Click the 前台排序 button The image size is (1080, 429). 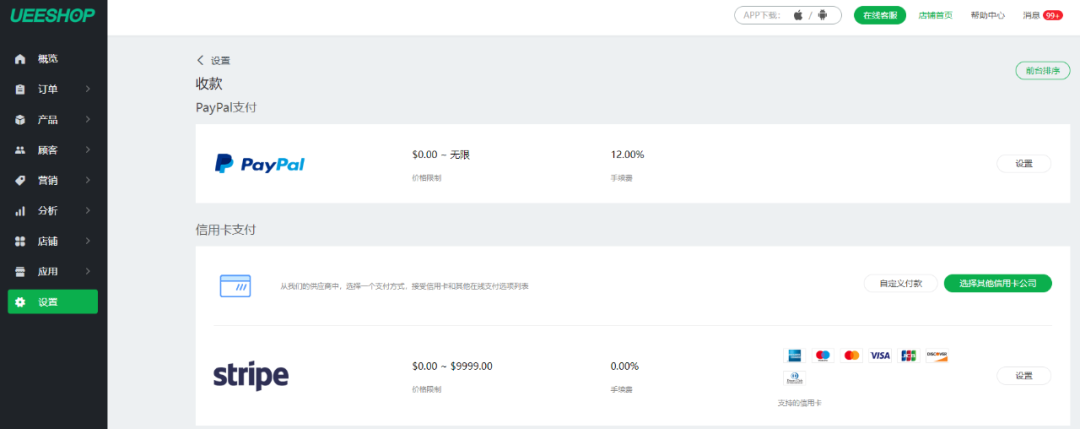[x=1043, y=70]
